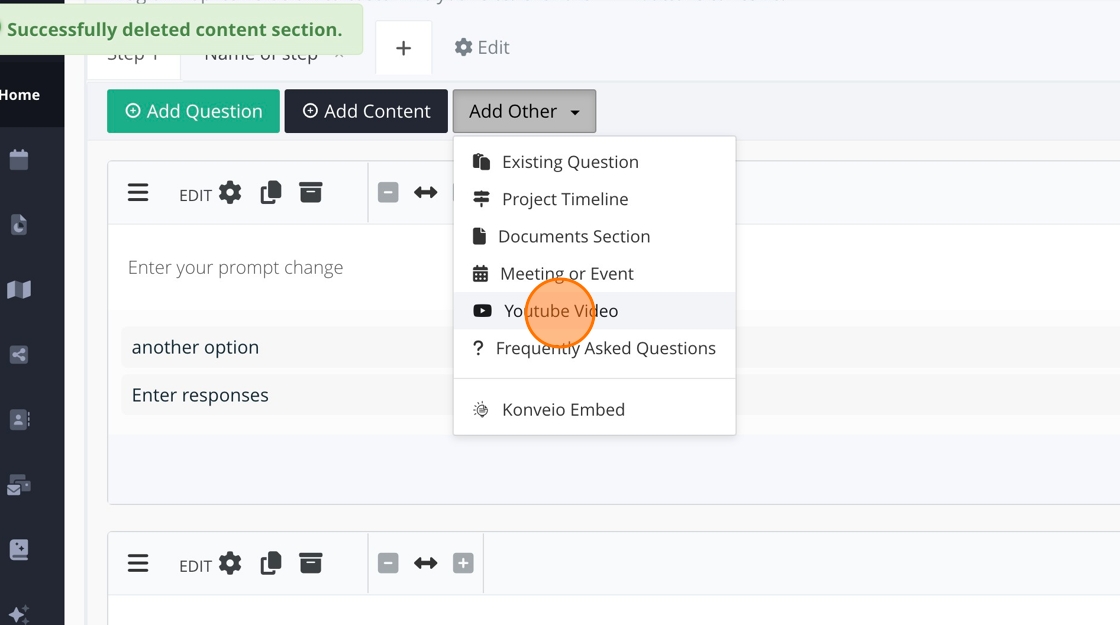This screenshot has height=625, width=1120.
Task: Click the 'Enter your prompt change' field
Action: point(236,268)
